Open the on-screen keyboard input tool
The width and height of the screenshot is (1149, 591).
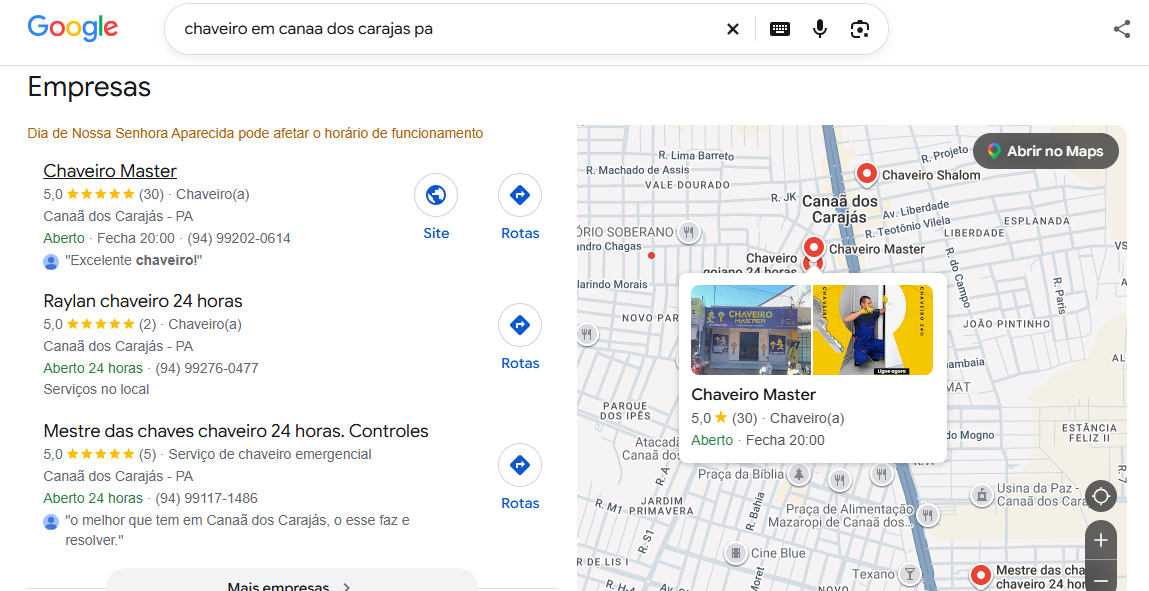point(780,29)
